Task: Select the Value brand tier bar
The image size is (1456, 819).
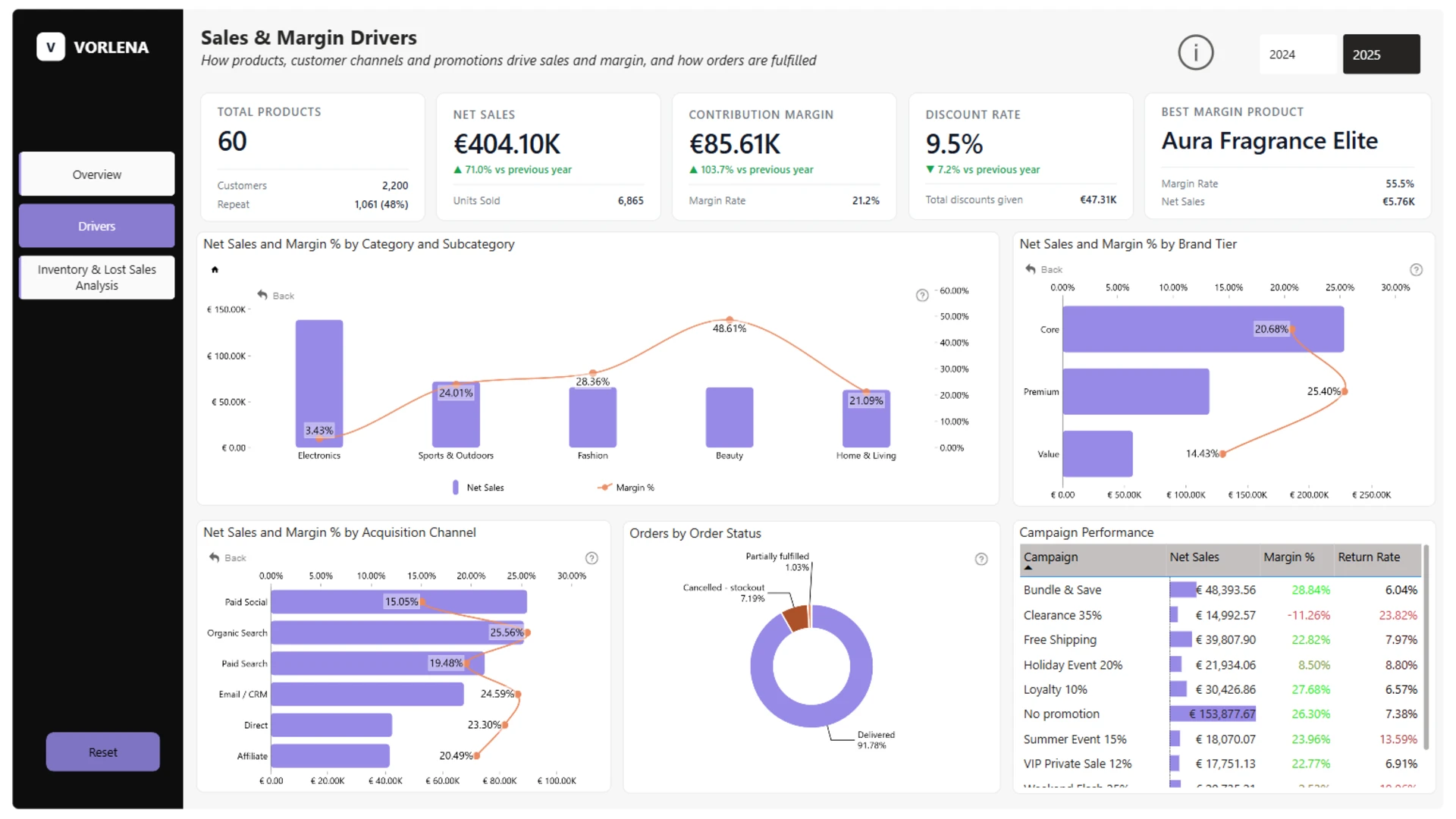Action: click(1098, 453)
